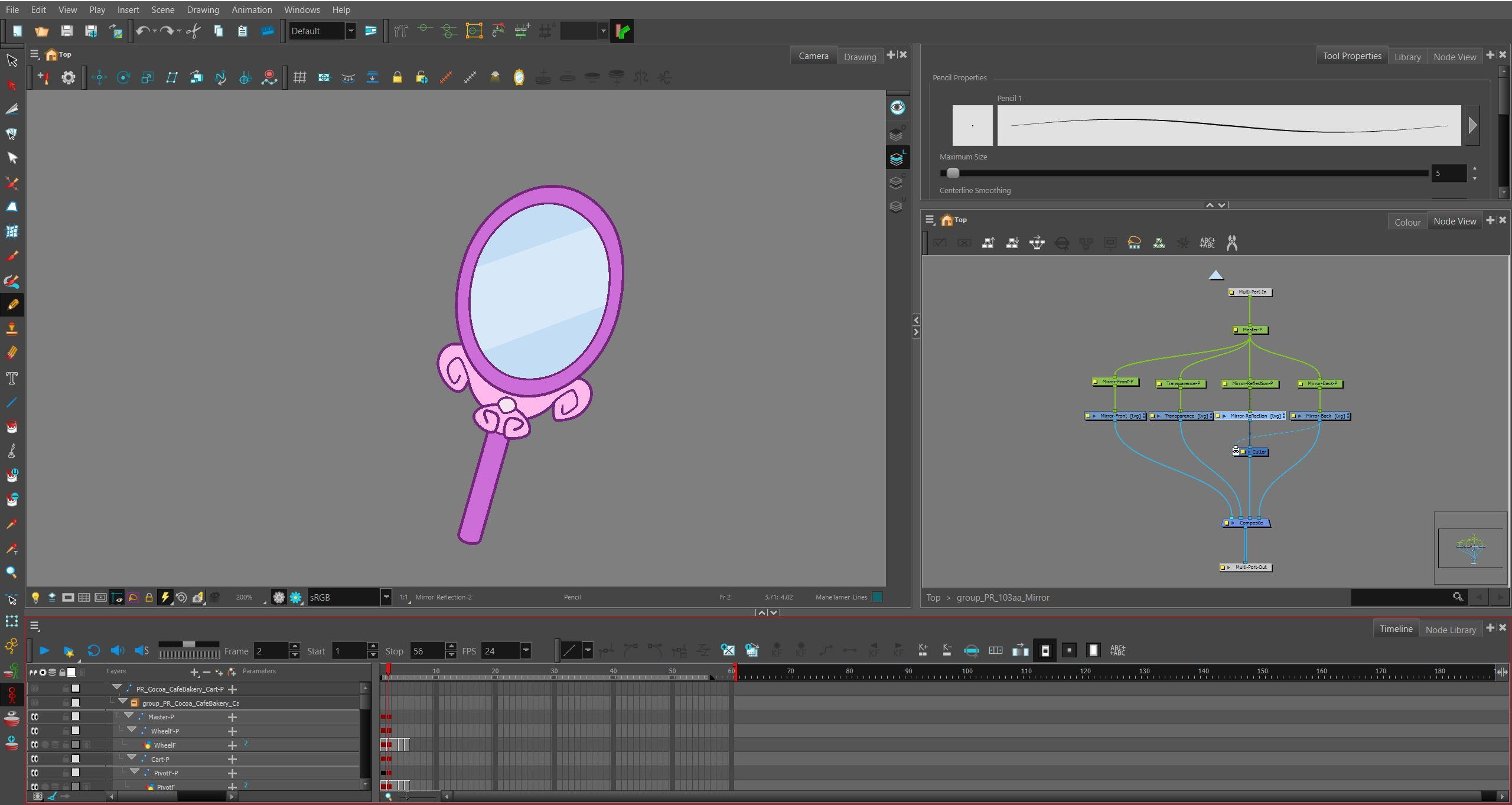
Task: Select the Zoom tool in the tools sidebar
Action: (x=12, y=572)
